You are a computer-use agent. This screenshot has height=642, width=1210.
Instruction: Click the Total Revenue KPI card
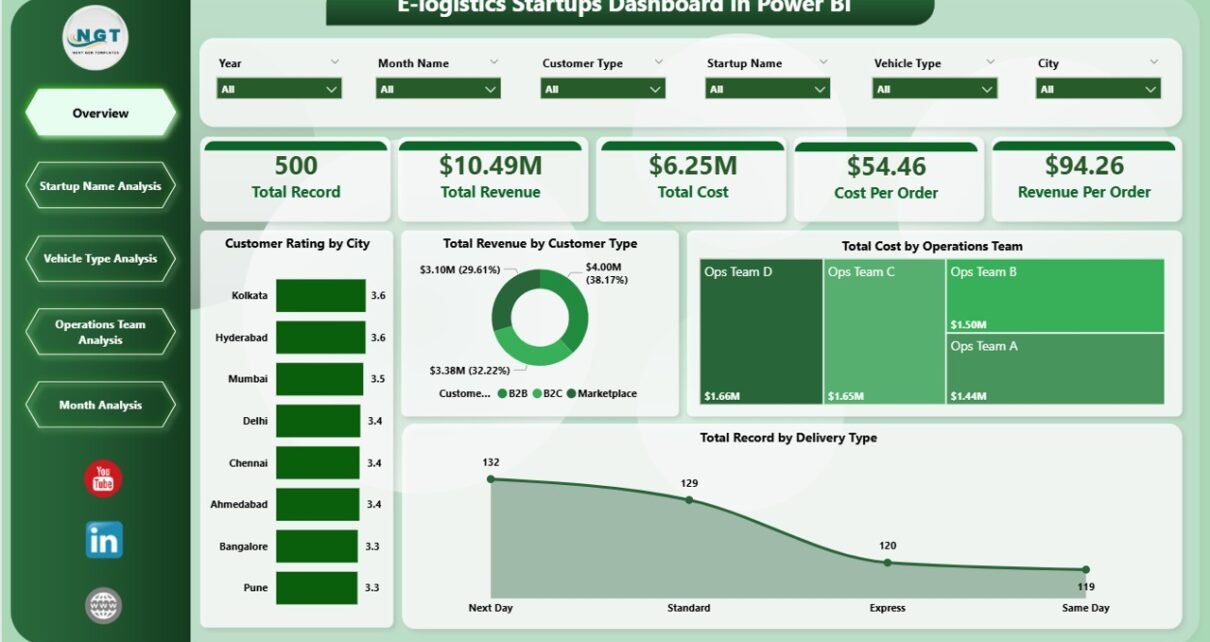pos(490,180)
